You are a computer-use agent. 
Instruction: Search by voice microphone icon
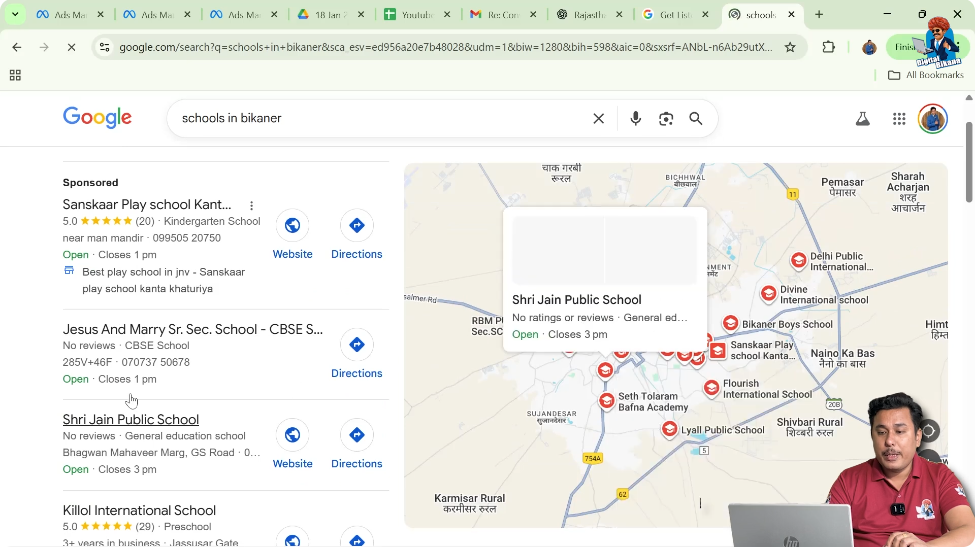(x=636, y=118)
